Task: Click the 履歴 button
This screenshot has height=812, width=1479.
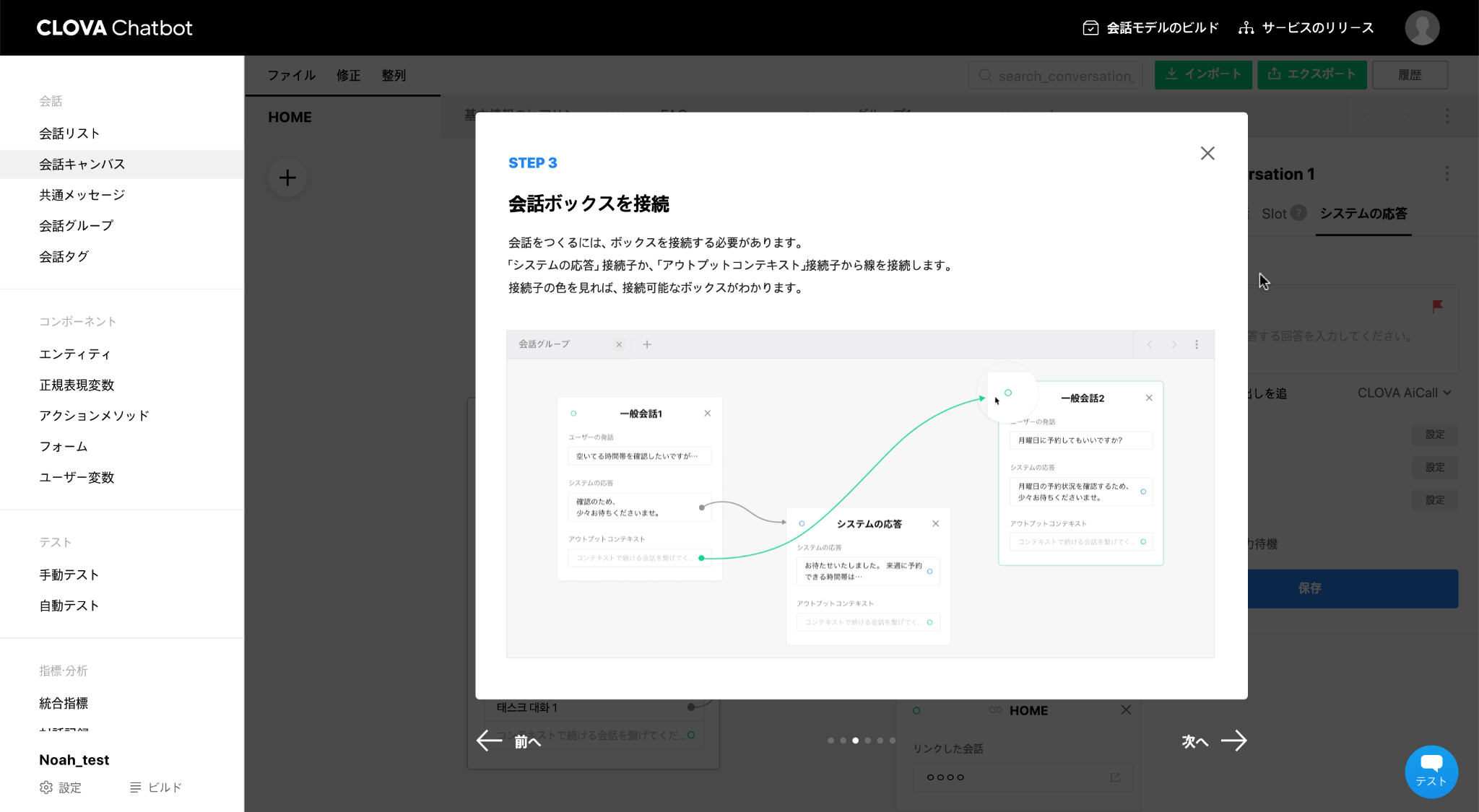Action: click(x=1410, y=75)
